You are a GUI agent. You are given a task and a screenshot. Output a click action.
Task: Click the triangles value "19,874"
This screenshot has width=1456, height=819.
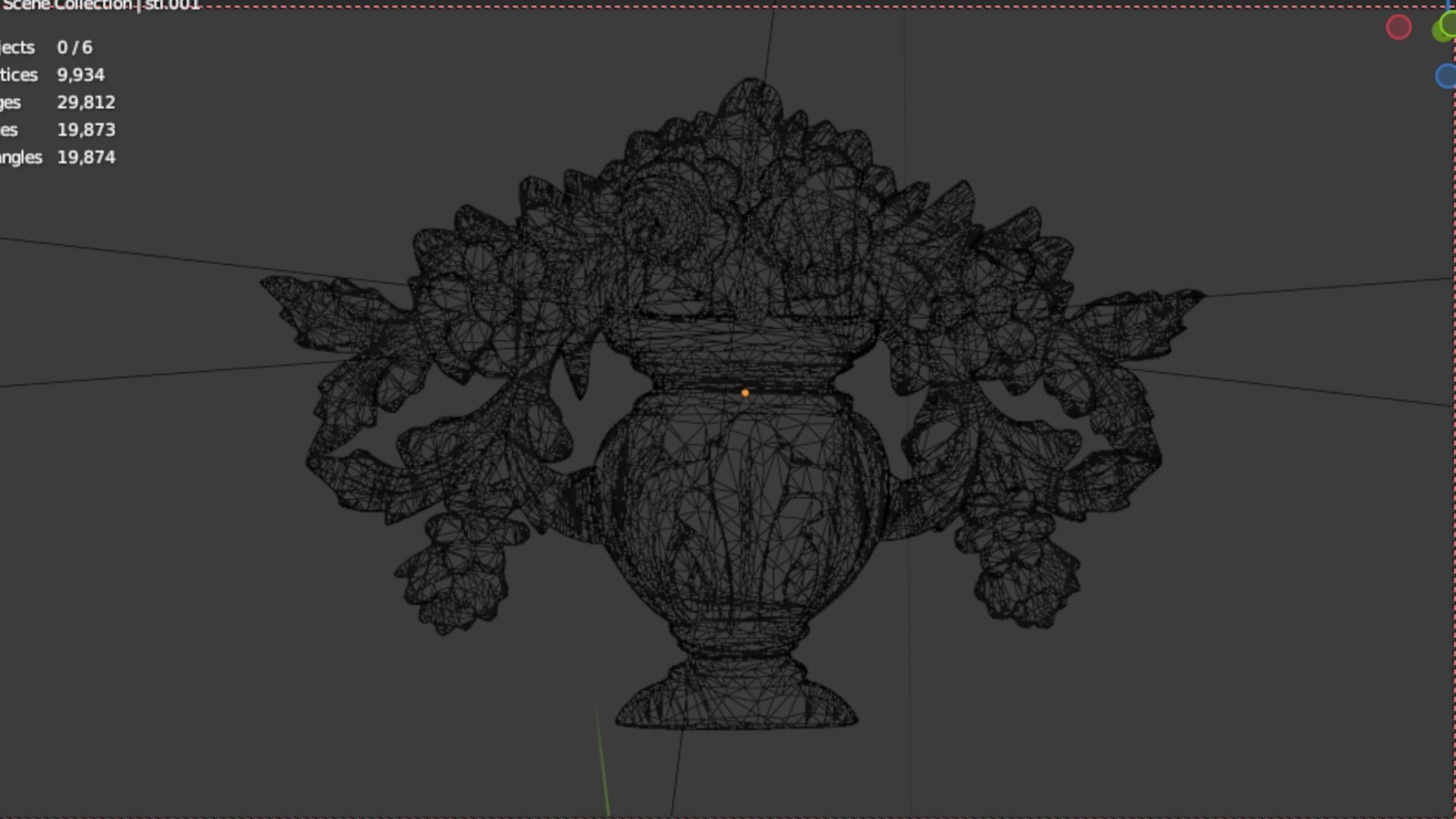[86, 157]
